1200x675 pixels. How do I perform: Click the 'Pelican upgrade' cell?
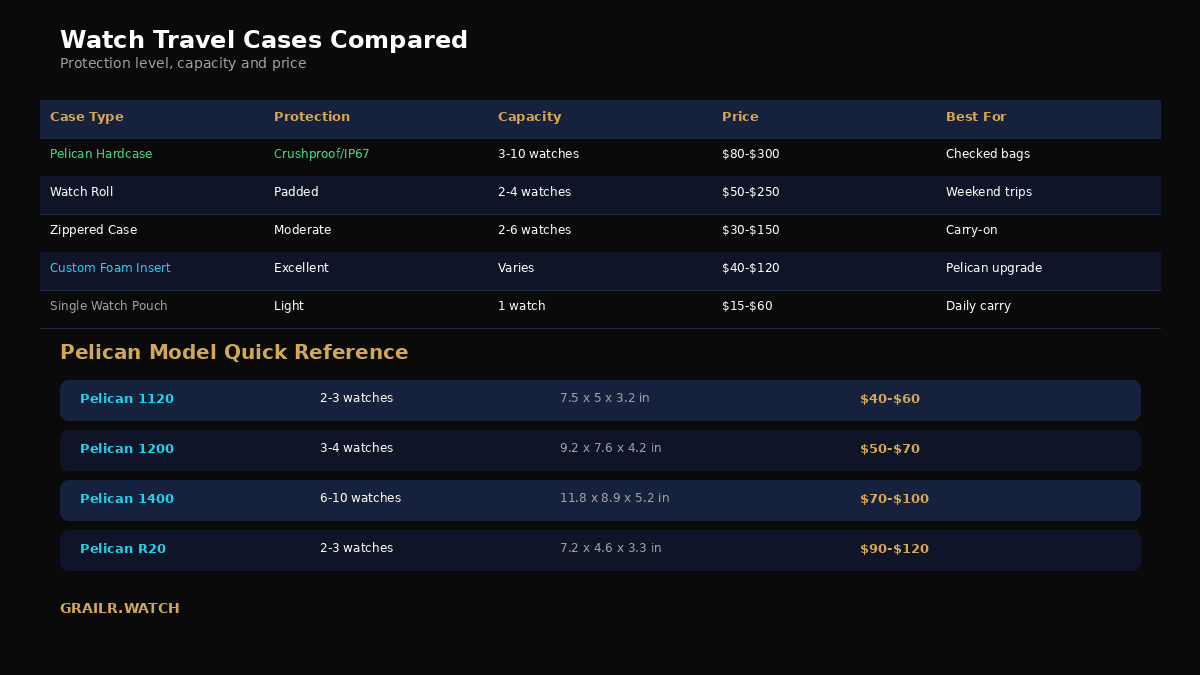tap(994, 268)
